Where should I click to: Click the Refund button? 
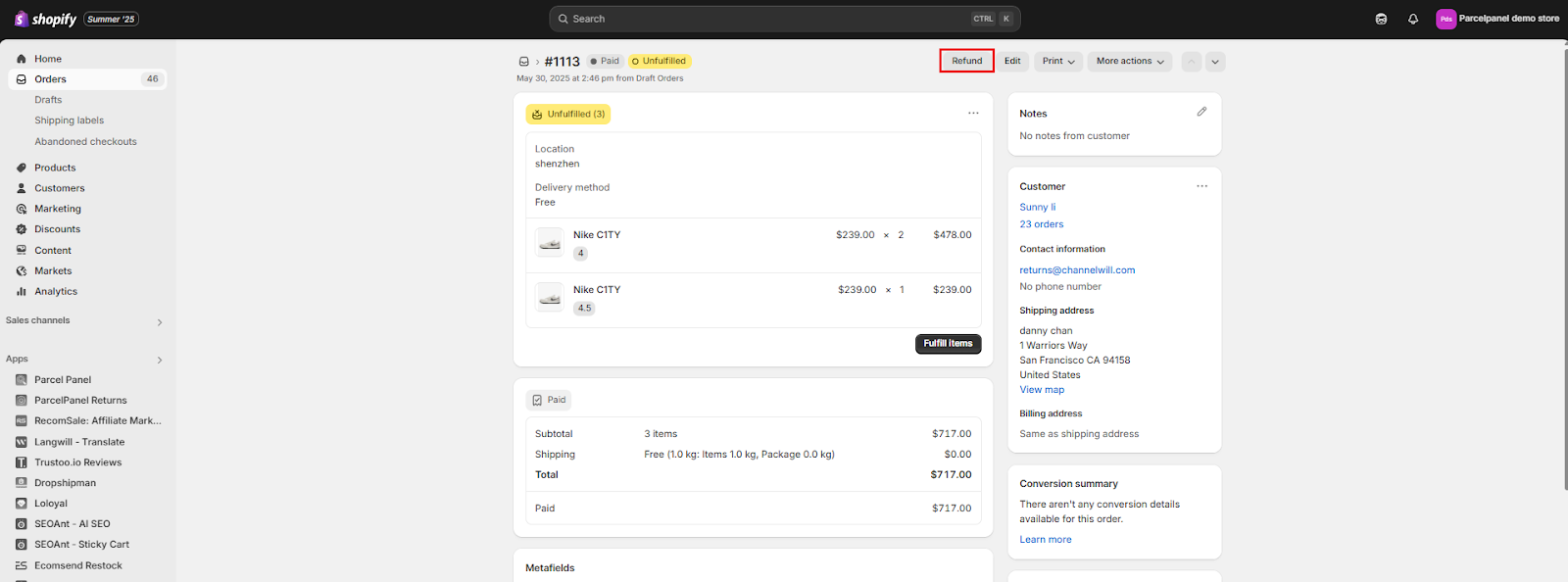(x=967, y=61)
